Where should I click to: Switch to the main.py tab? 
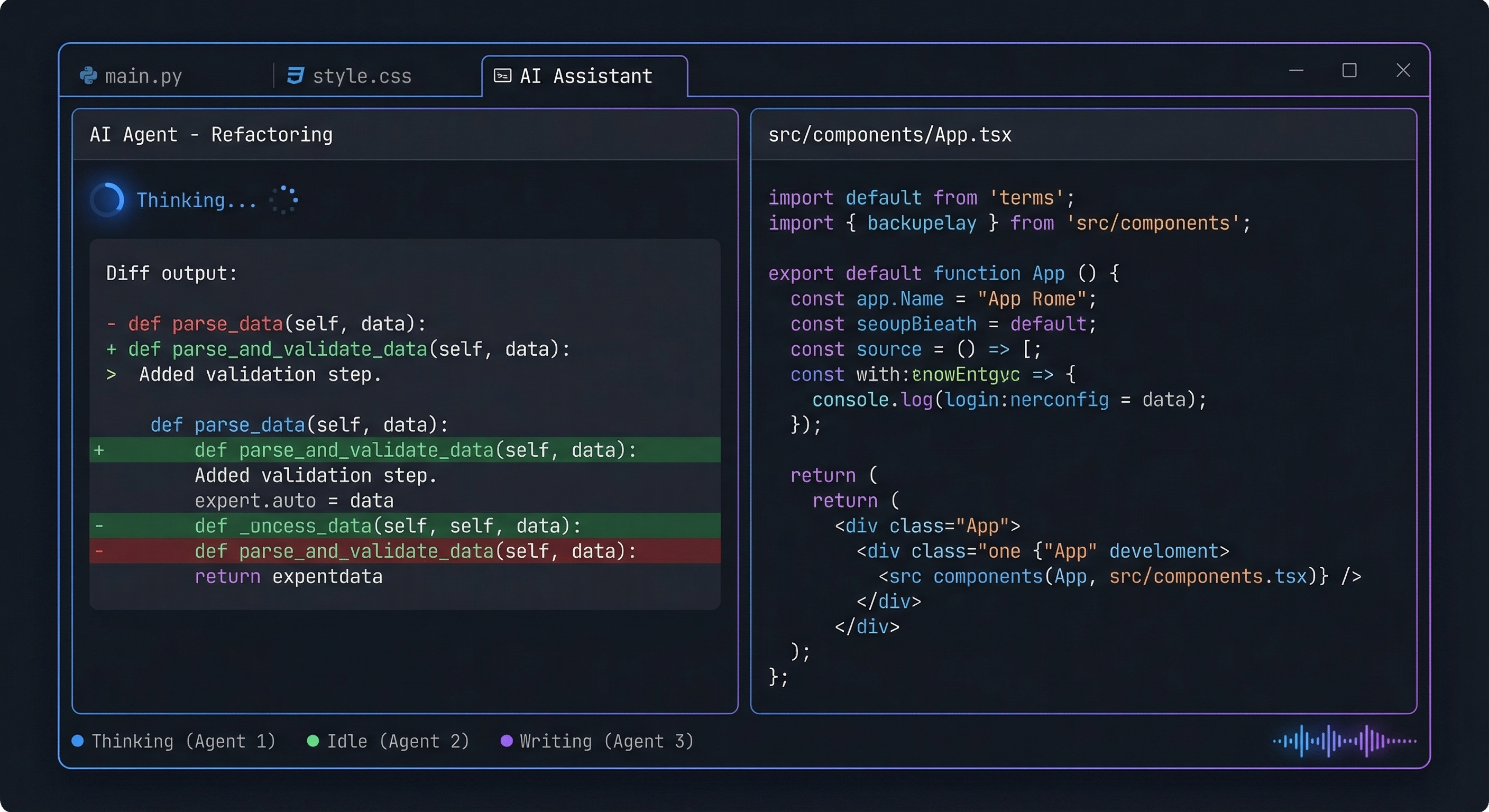pos(143,75)
